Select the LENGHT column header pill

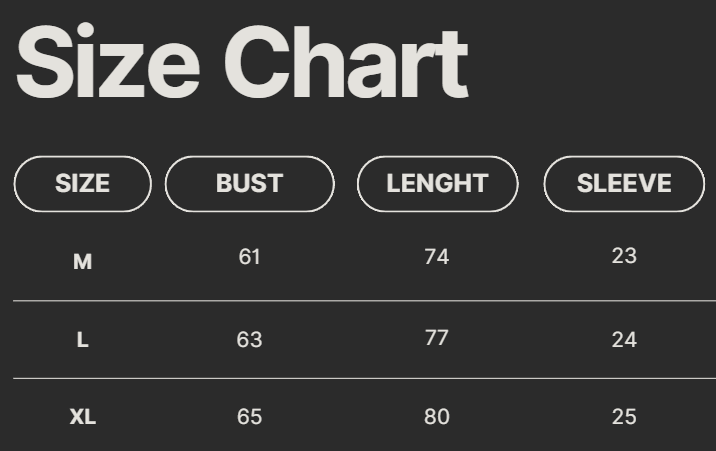pyautogui.click(x=437, y=184)
